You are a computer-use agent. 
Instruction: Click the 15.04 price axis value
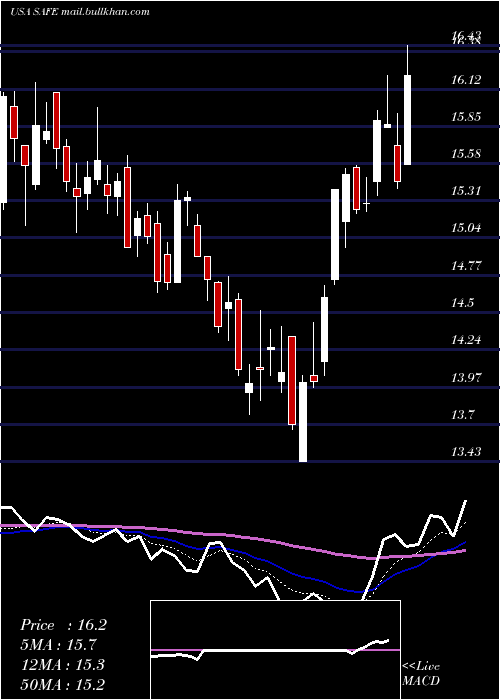coord(467,228)
